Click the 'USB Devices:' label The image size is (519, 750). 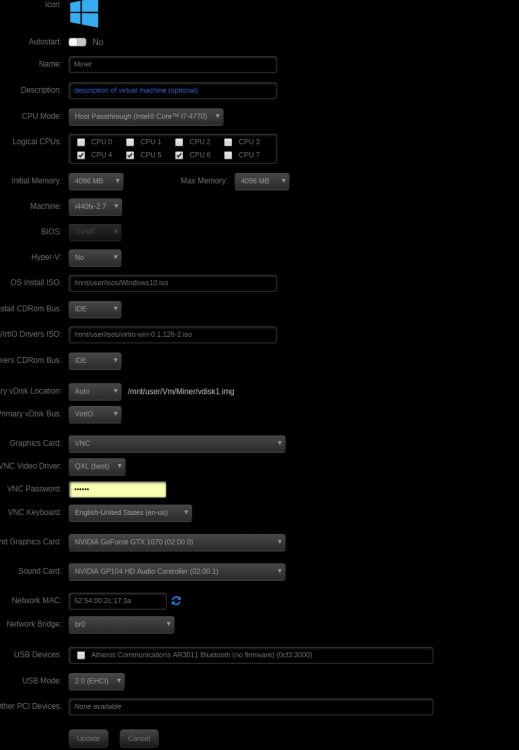click(x=38, y=655)
